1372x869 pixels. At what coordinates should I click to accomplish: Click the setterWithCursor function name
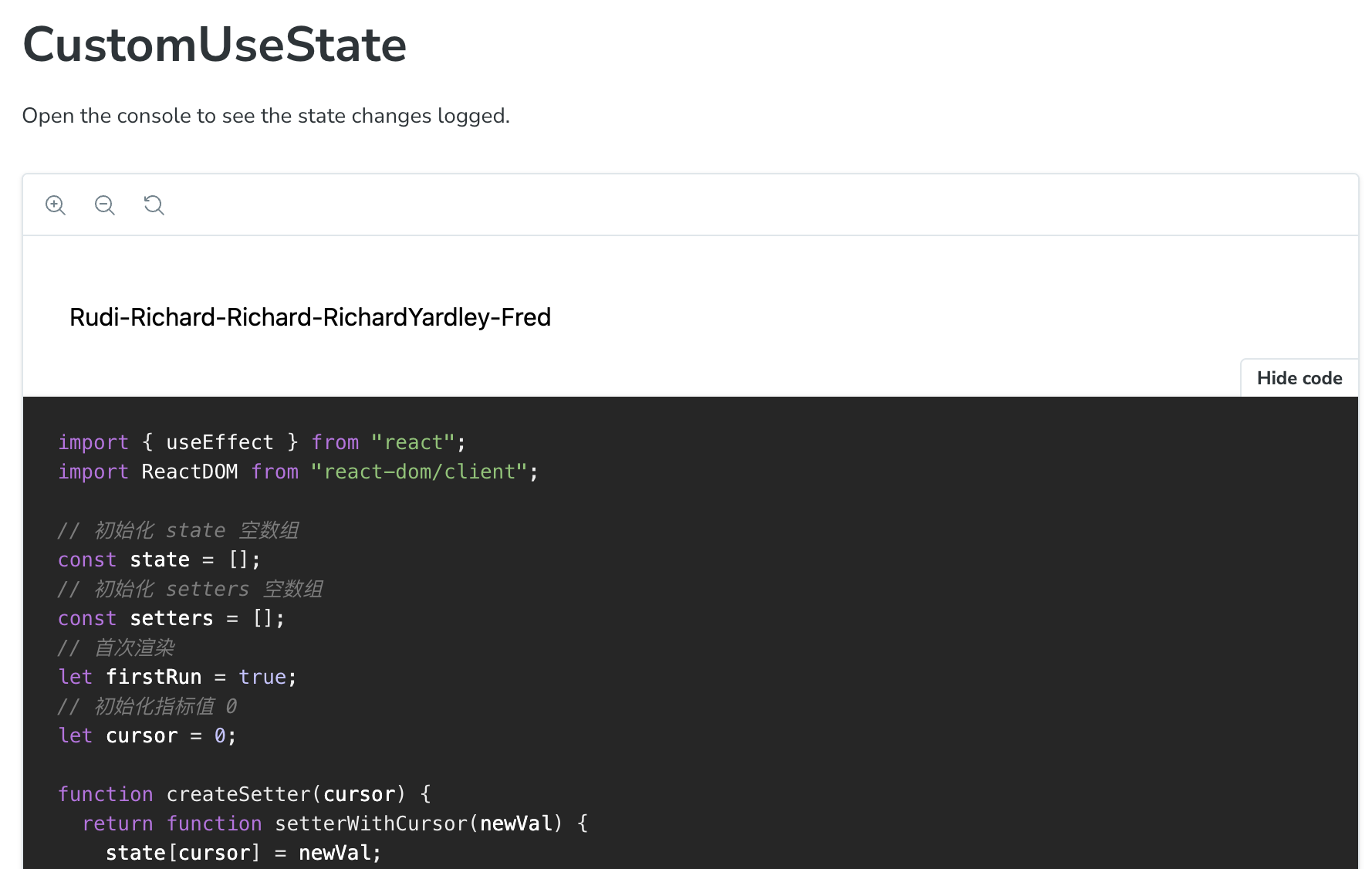pos(371,823)
